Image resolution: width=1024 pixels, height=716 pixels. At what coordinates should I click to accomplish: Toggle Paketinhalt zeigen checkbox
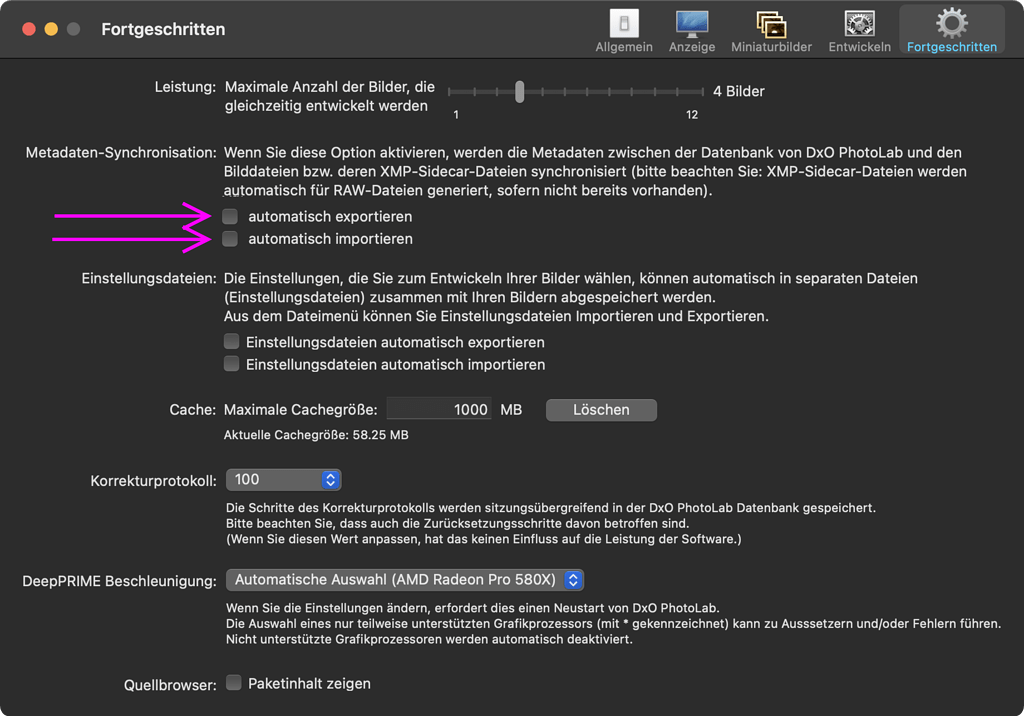point(233,683)
